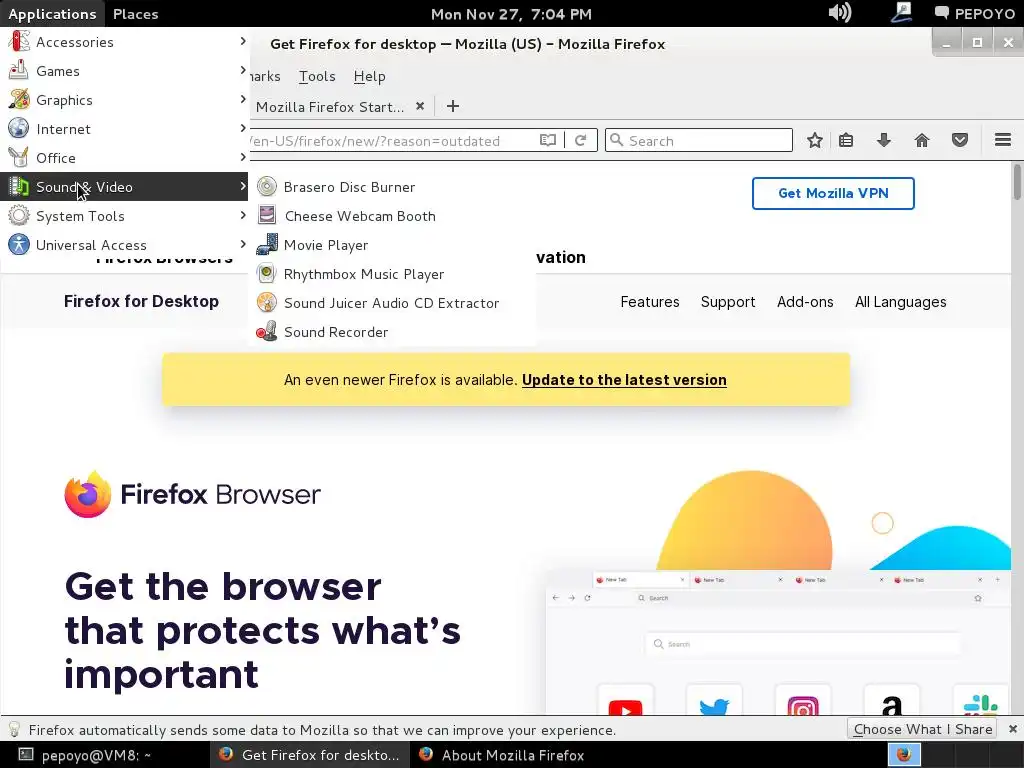Open the Help menu in Firefox

370,76
